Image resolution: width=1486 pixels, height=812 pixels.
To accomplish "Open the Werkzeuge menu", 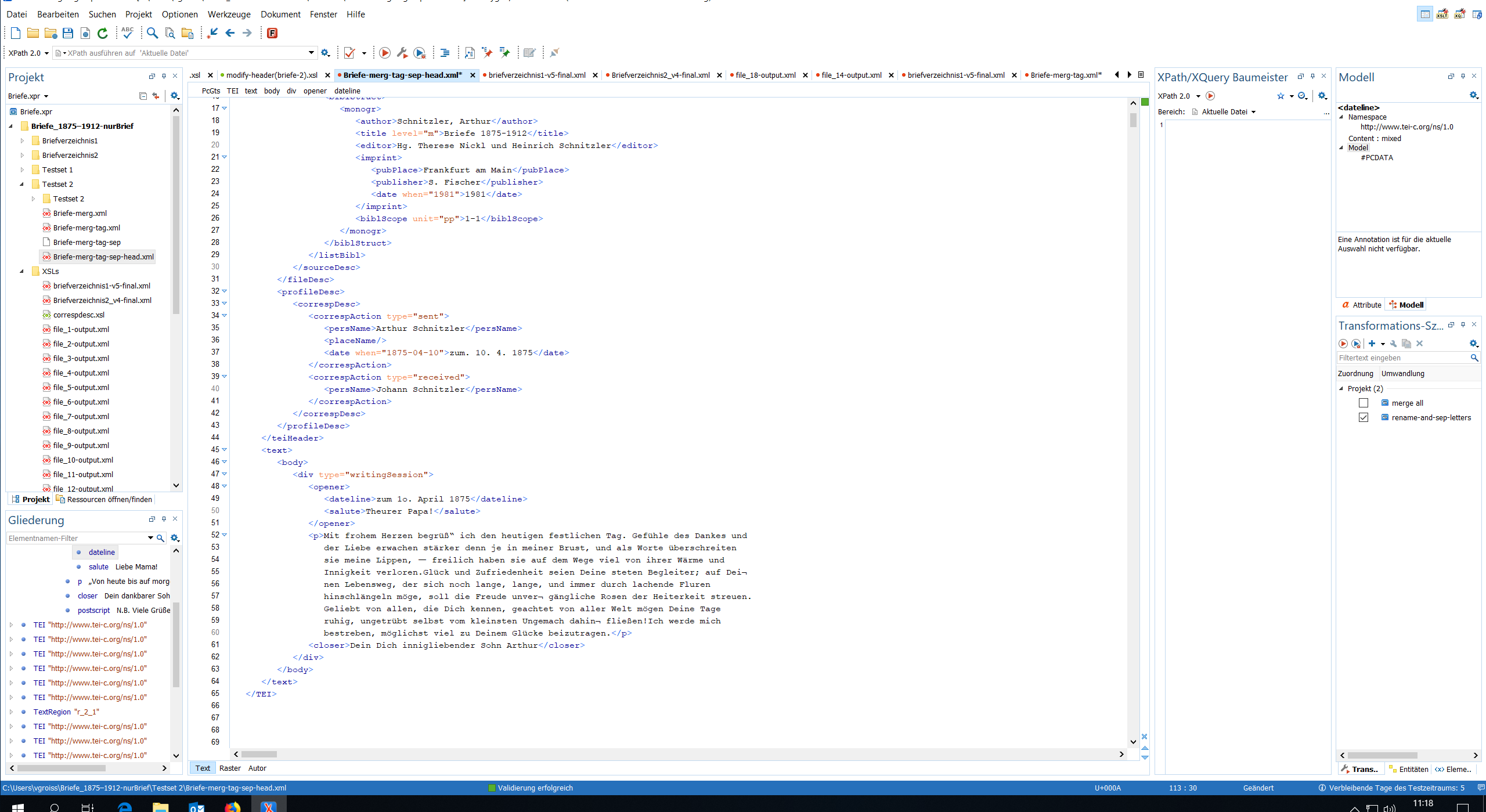I will point(229,14).
